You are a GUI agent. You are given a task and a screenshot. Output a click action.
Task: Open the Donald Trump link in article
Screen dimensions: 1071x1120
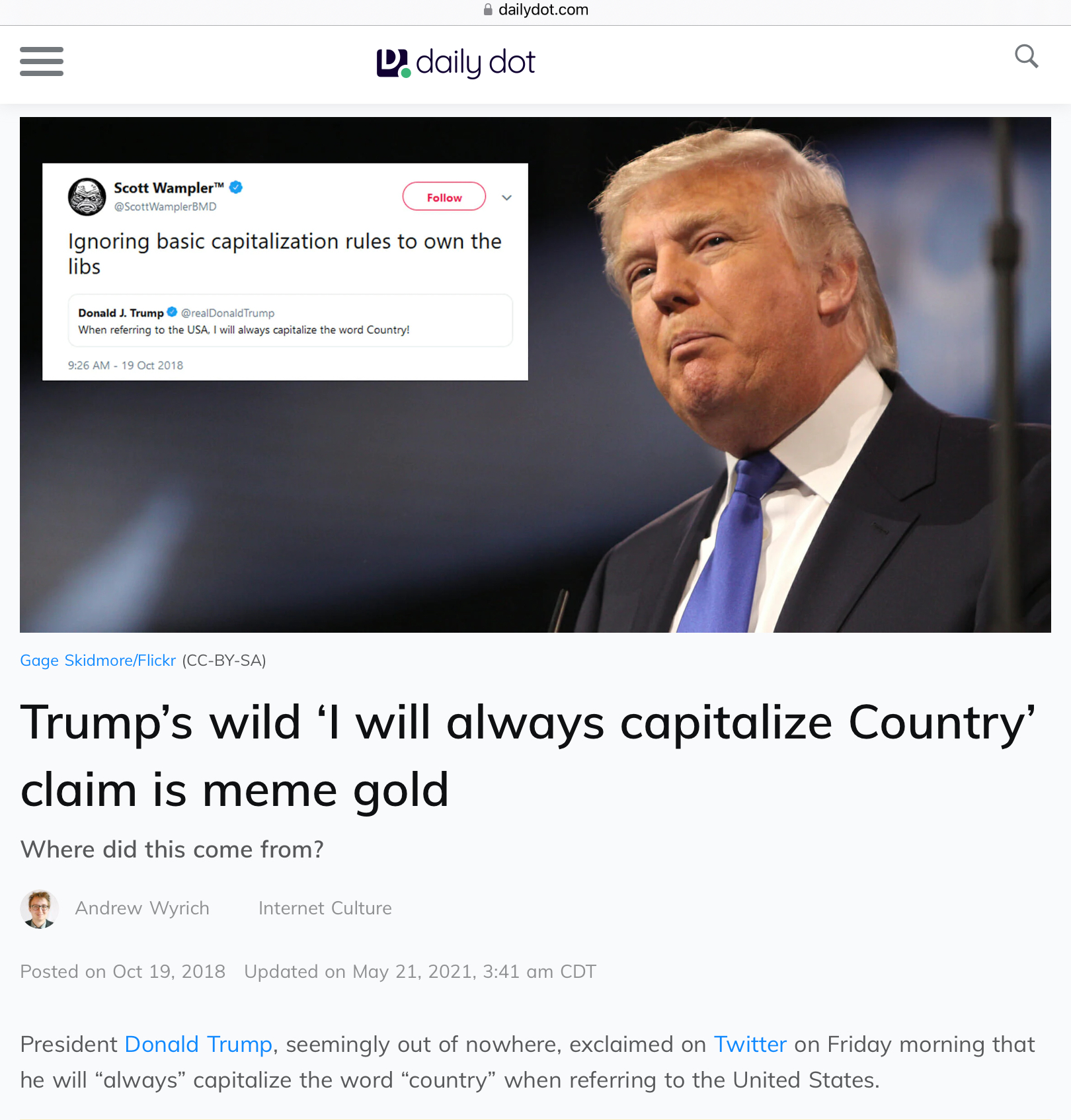pyautogui.click(x=198, y=1045)
